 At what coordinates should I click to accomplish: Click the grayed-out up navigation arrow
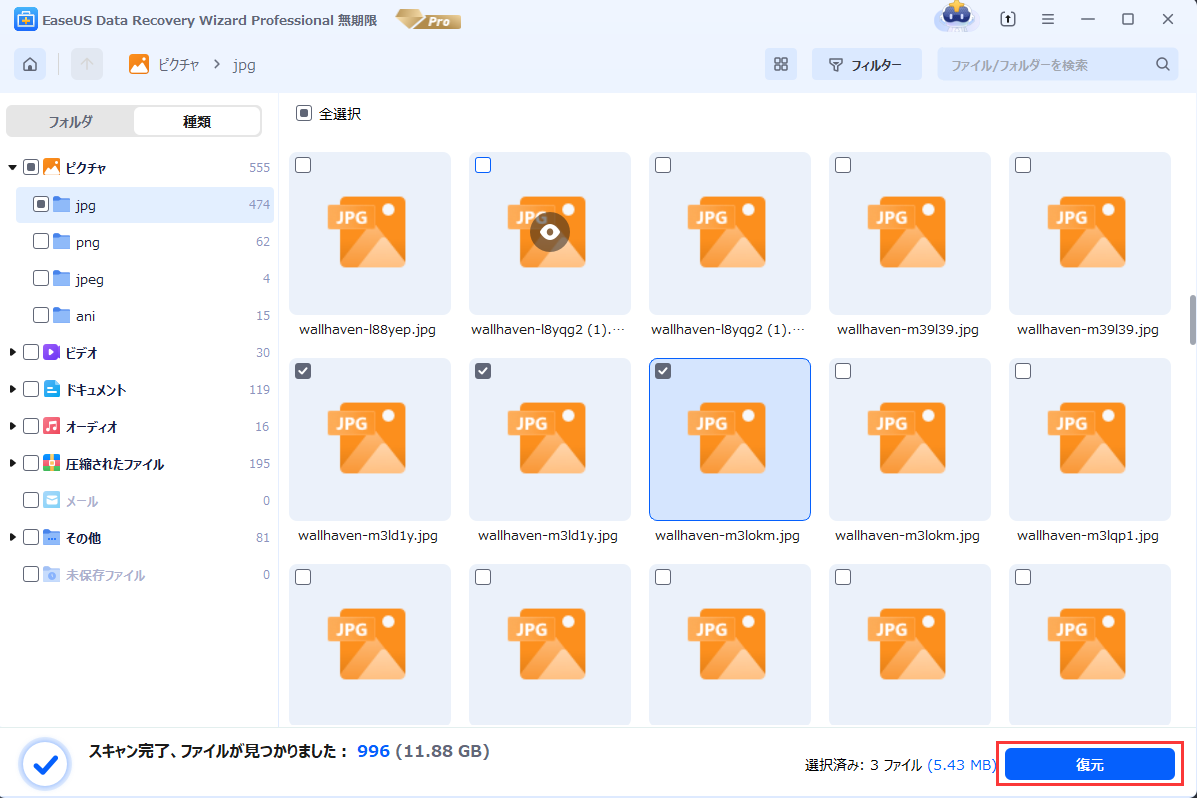coord(86,63)
